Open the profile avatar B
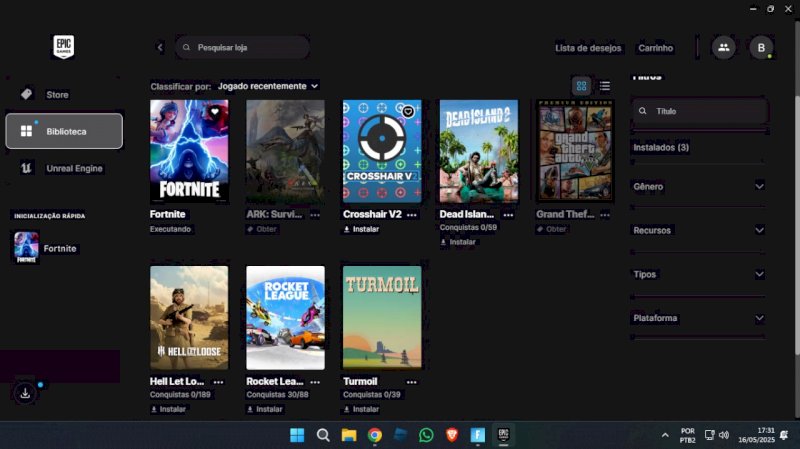 click(x=761, y=47)
